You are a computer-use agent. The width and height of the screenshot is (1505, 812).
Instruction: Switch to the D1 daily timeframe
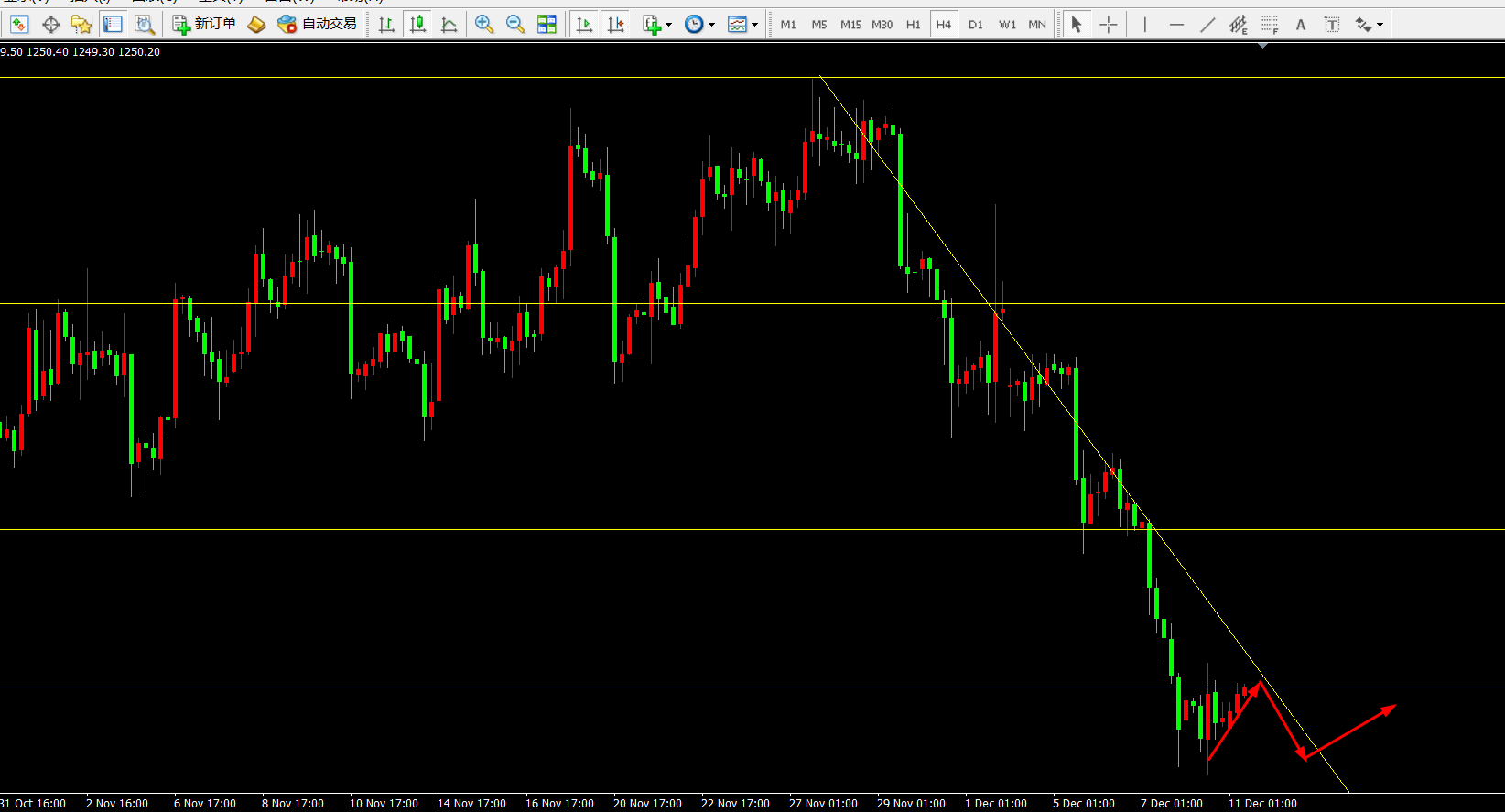click(x=976, y=25)
